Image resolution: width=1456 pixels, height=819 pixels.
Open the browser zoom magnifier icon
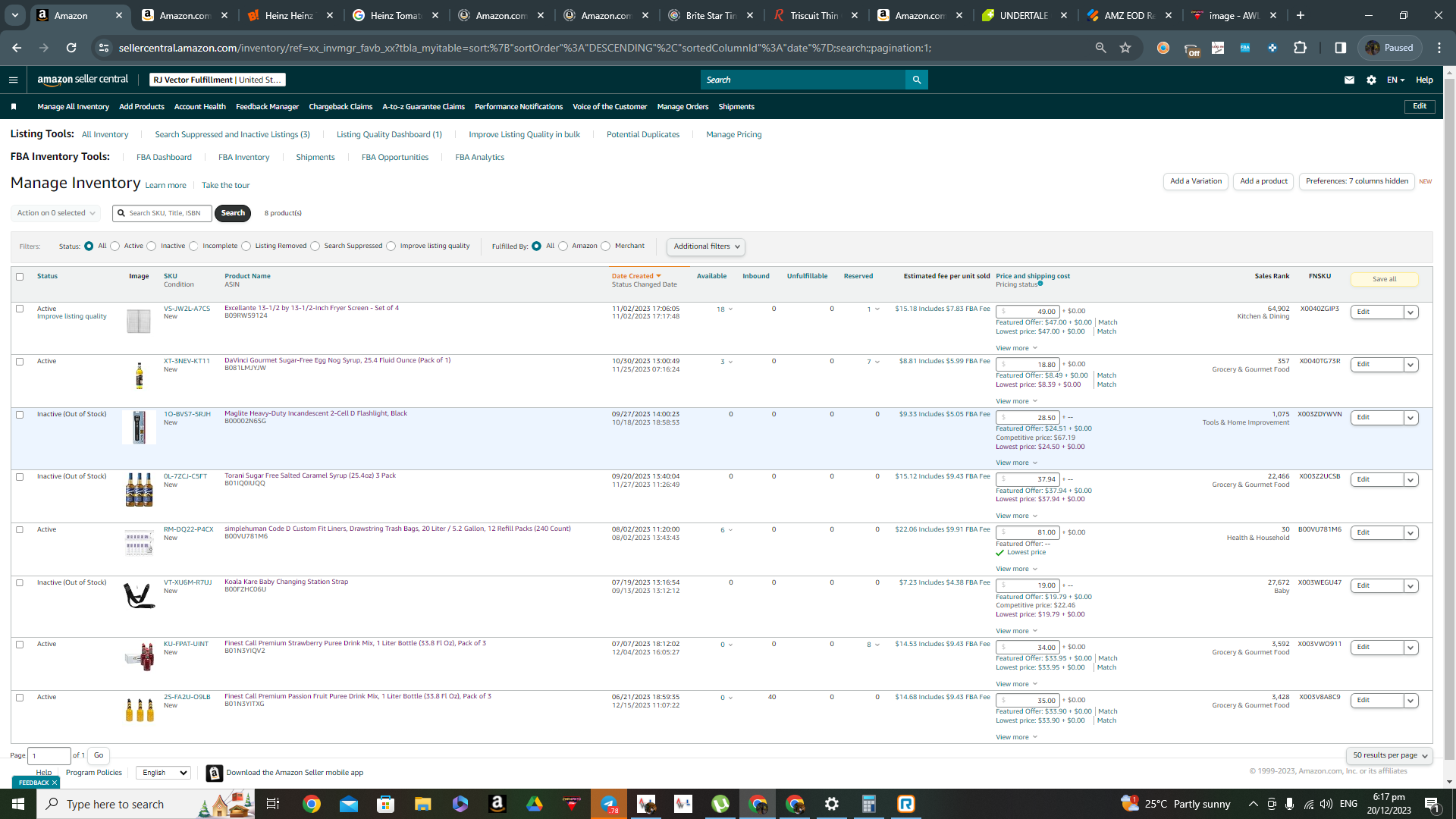coord(1100,48)
